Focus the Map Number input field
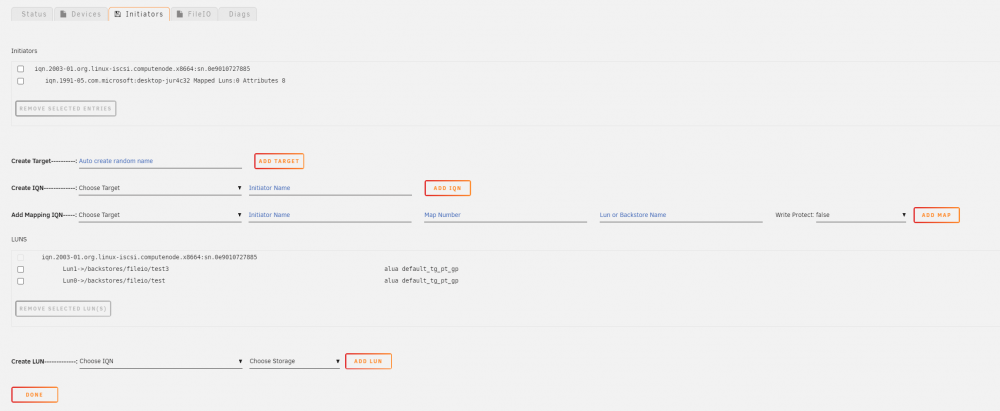Viewport: 1000px width, 411px height. [505, 215]
